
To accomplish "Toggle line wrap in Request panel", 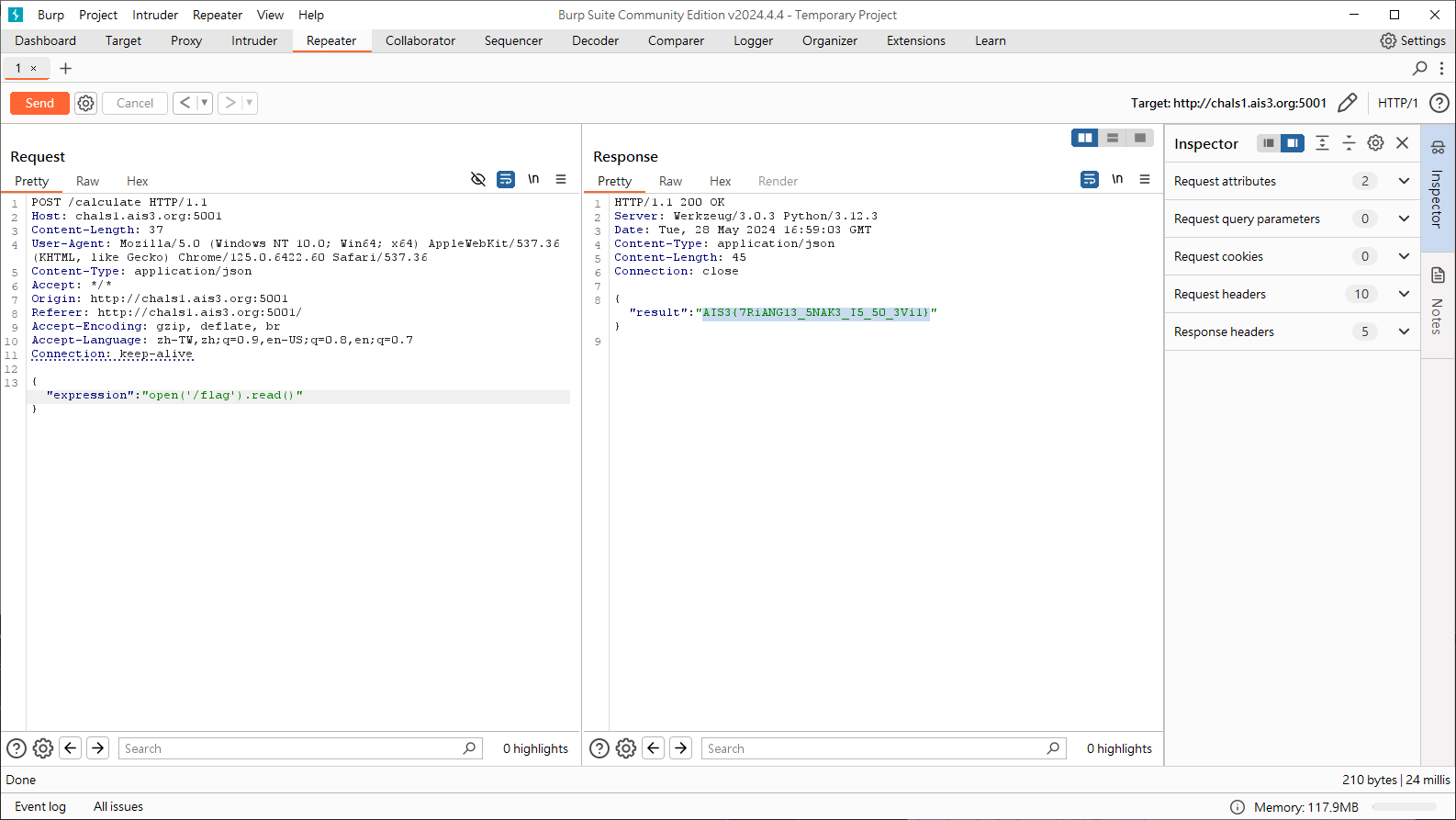I will (x=506, y=179).
